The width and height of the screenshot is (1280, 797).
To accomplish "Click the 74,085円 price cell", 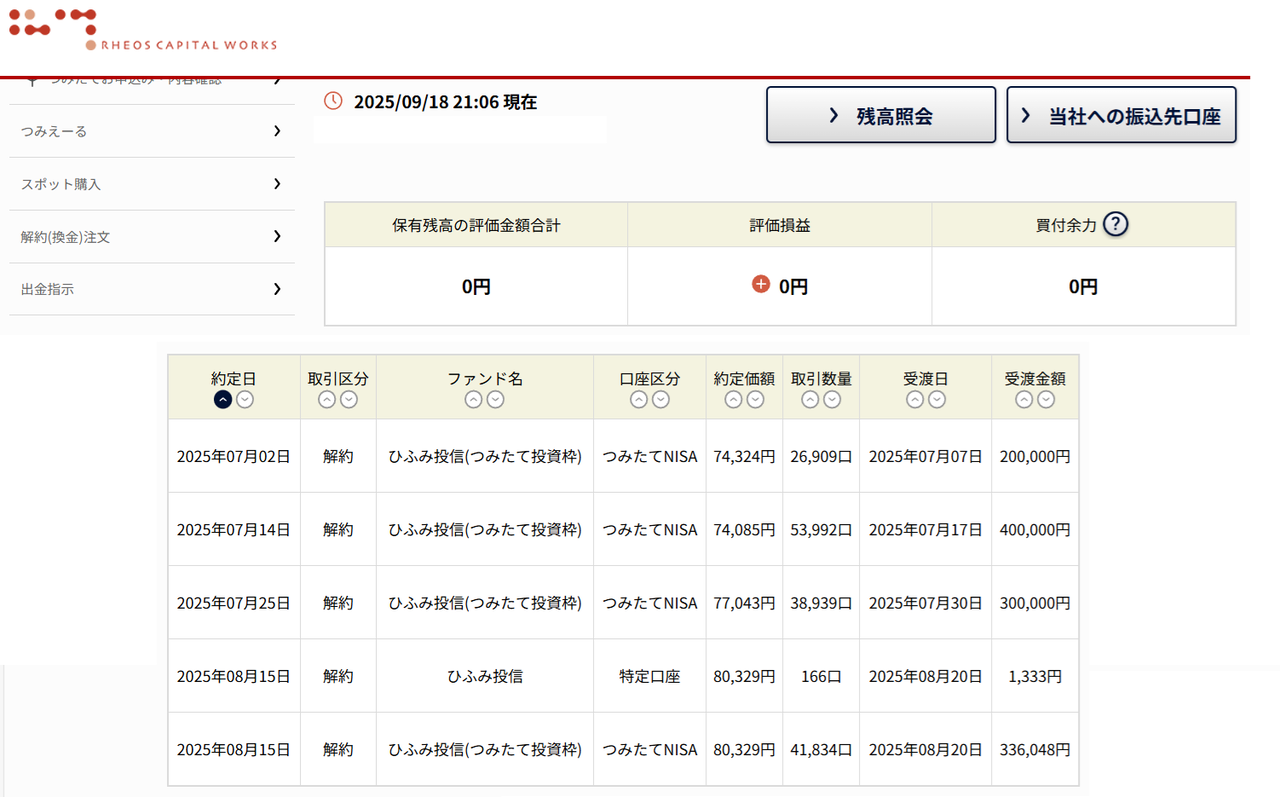I will [744, 529].
